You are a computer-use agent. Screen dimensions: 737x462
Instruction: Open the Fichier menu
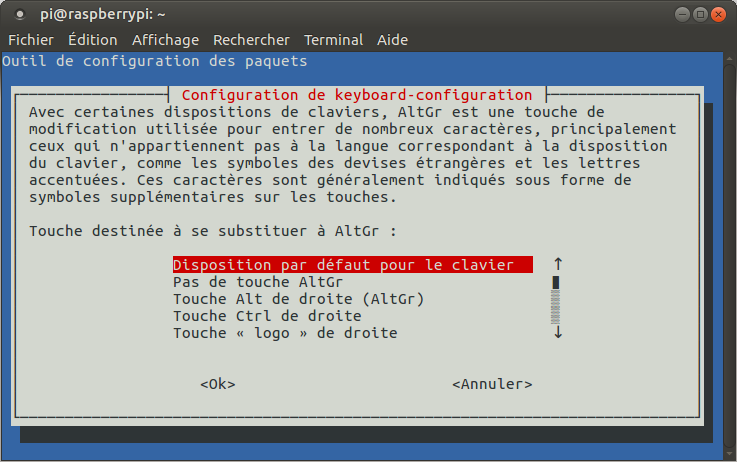[x=31, y=40]
